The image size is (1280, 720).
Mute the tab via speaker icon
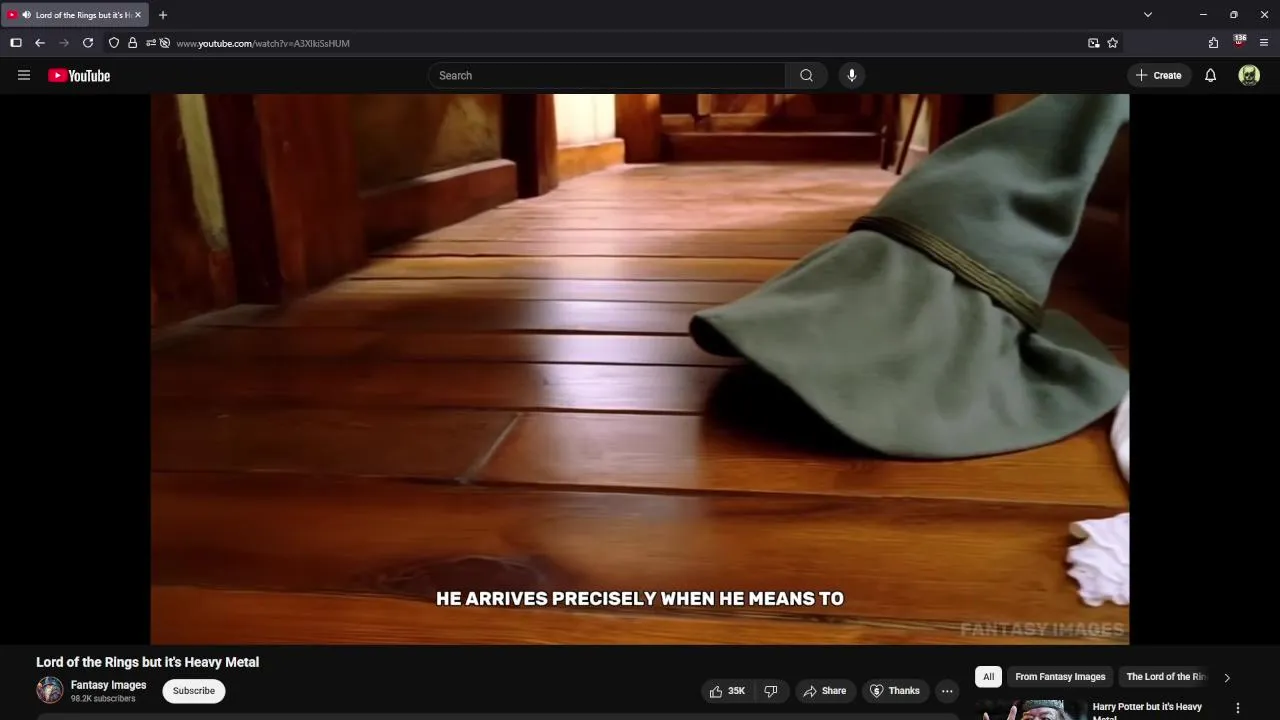25,15
